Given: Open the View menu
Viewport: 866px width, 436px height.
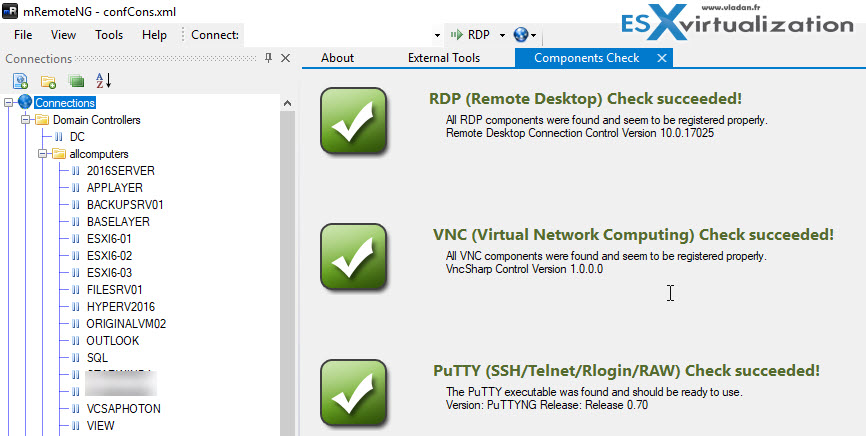Looking at the screenshot, I should tap(64, 35).
